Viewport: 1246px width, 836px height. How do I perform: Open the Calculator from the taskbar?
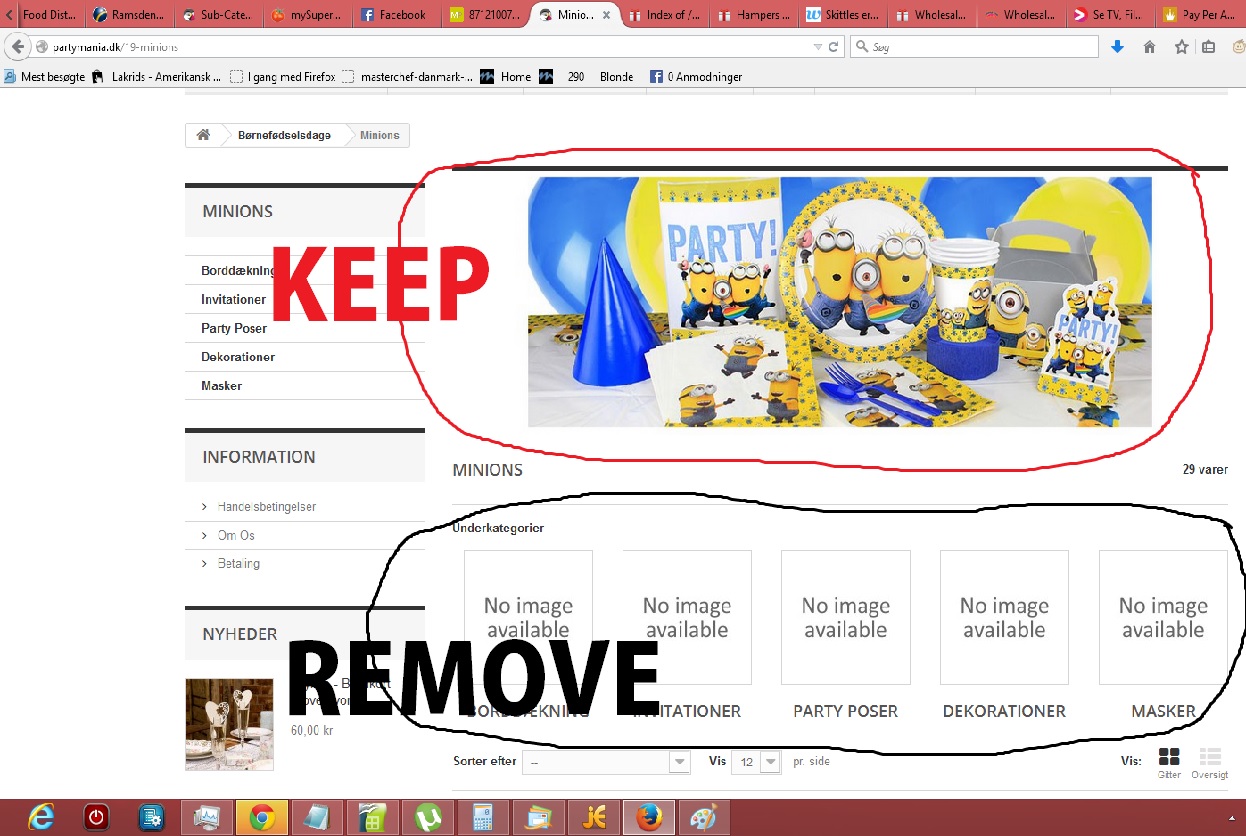point(484,817)
